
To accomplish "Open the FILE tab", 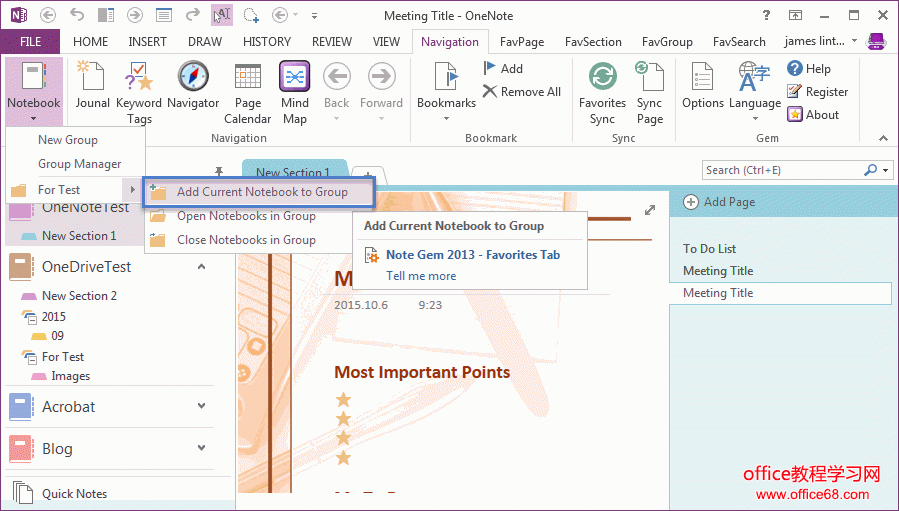I will tap(30, 42).
